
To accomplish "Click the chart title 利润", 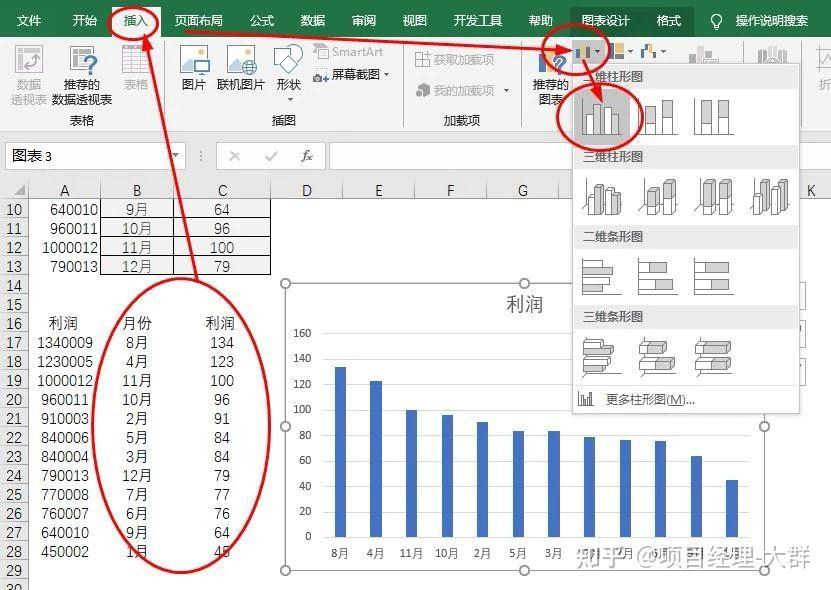I will [x=524, y=304].
